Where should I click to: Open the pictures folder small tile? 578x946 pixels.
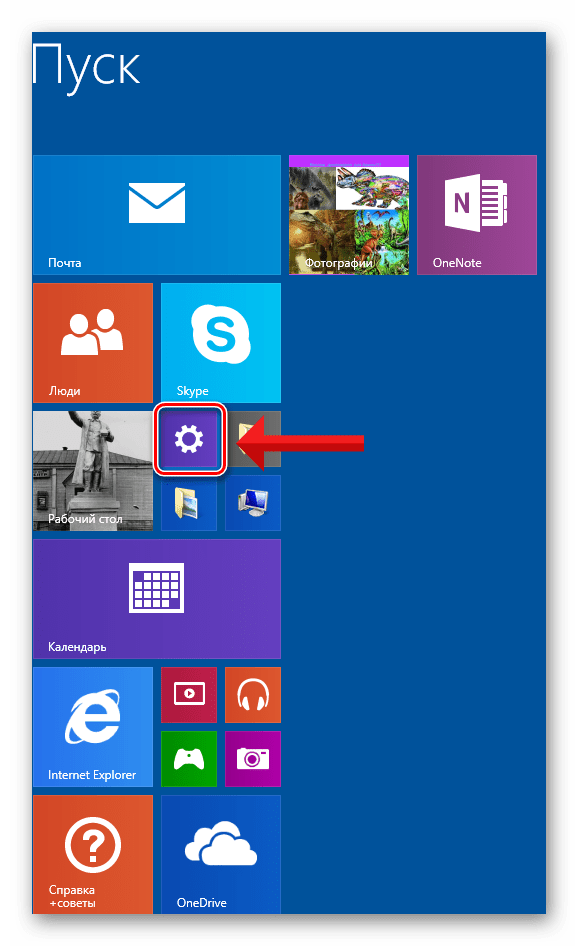pos(189,503)
